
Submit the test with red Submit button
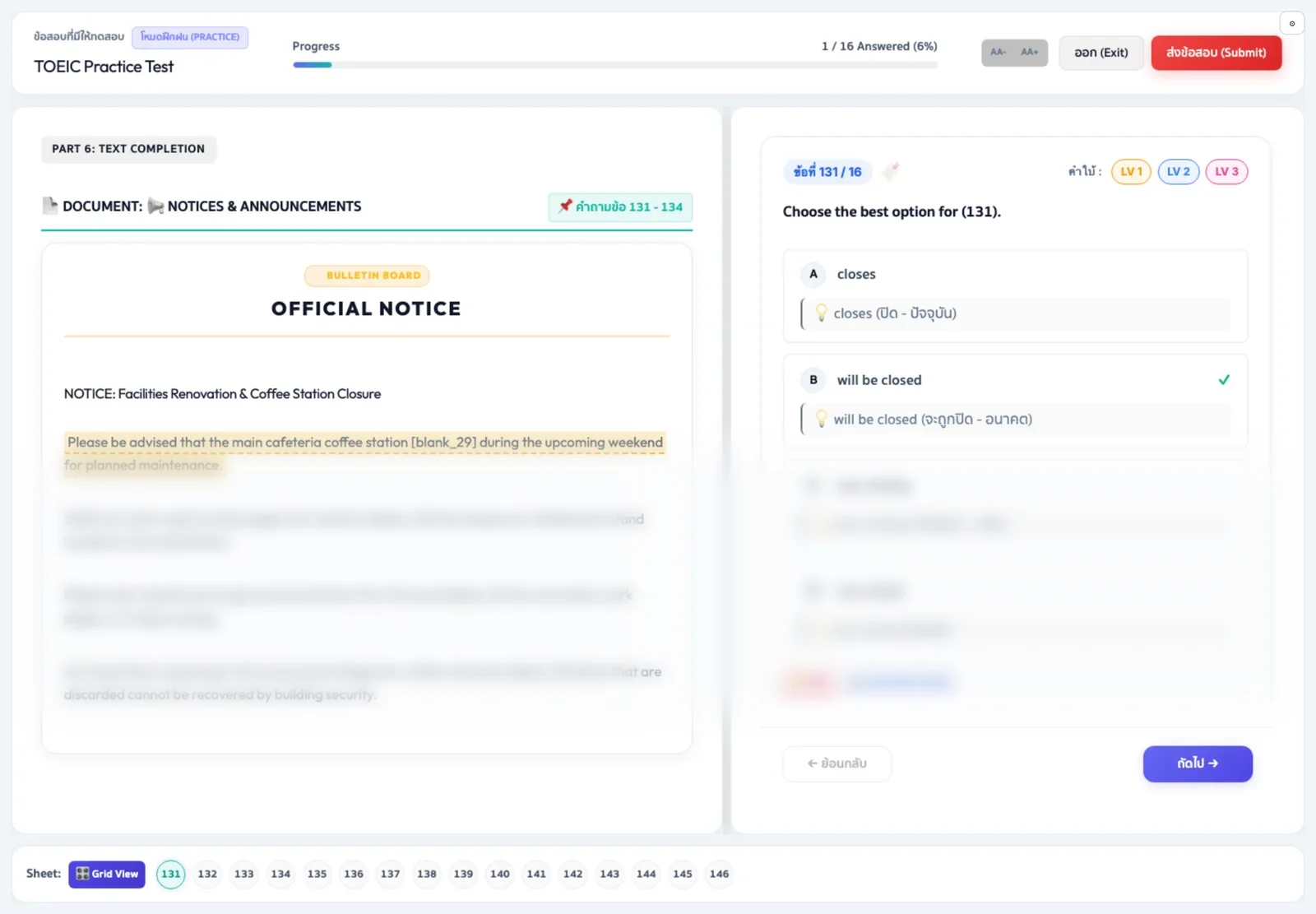[1216, 53]
